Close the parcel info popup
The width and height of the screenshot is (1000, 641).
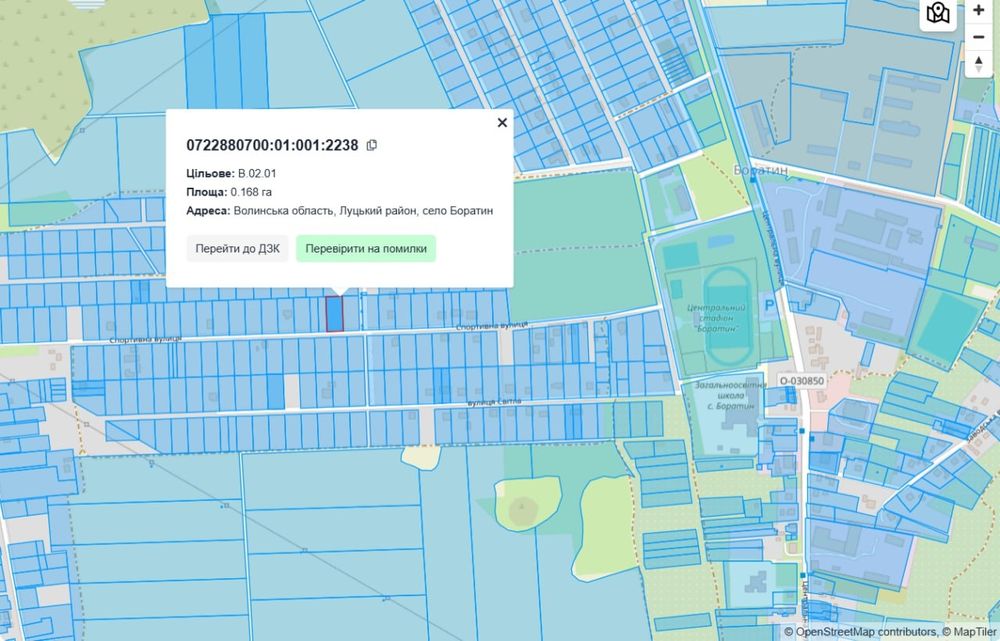coord(502,122)
